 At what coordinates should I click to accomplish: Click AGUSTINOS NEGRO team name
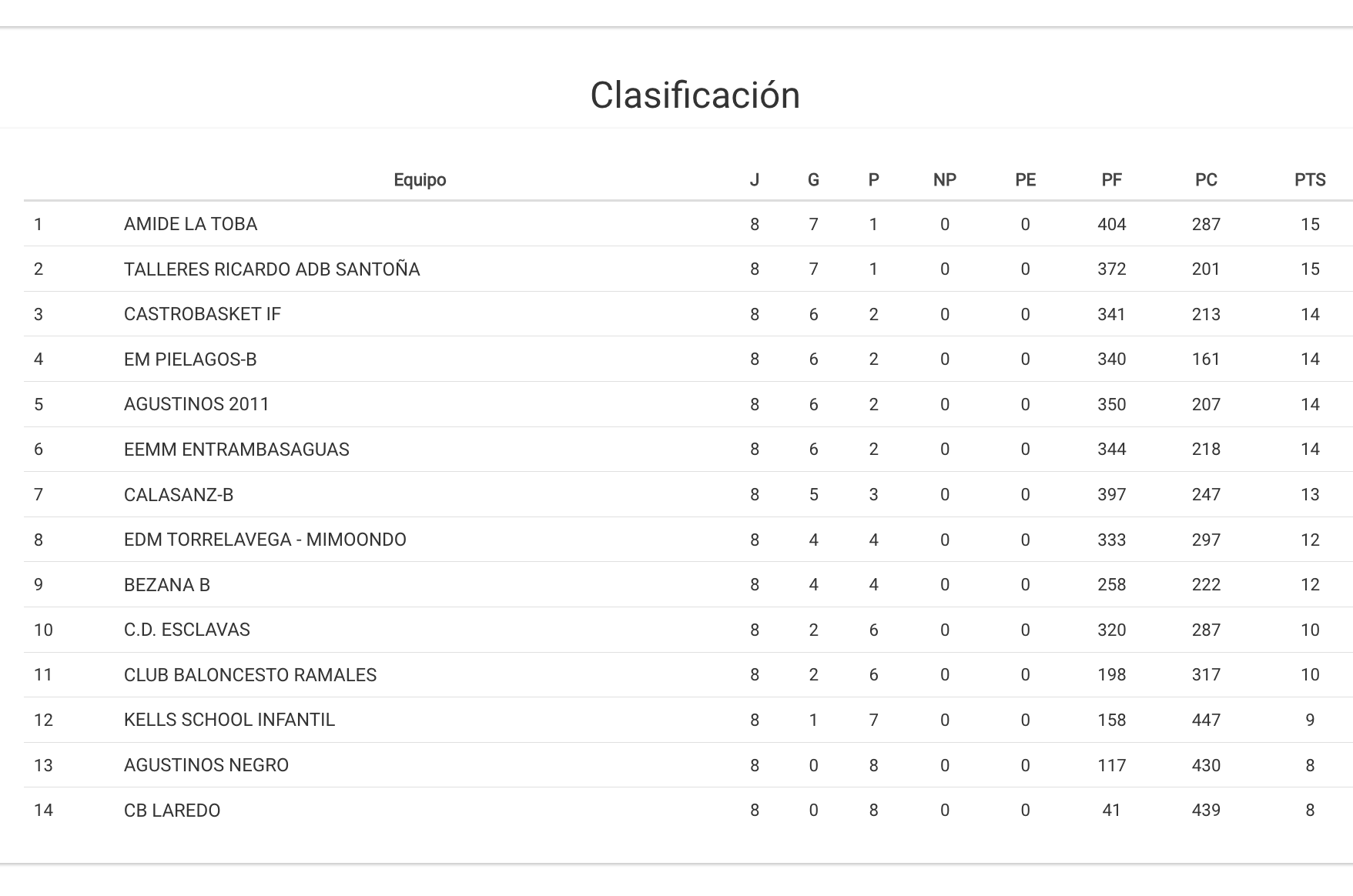tap(206, 765)
